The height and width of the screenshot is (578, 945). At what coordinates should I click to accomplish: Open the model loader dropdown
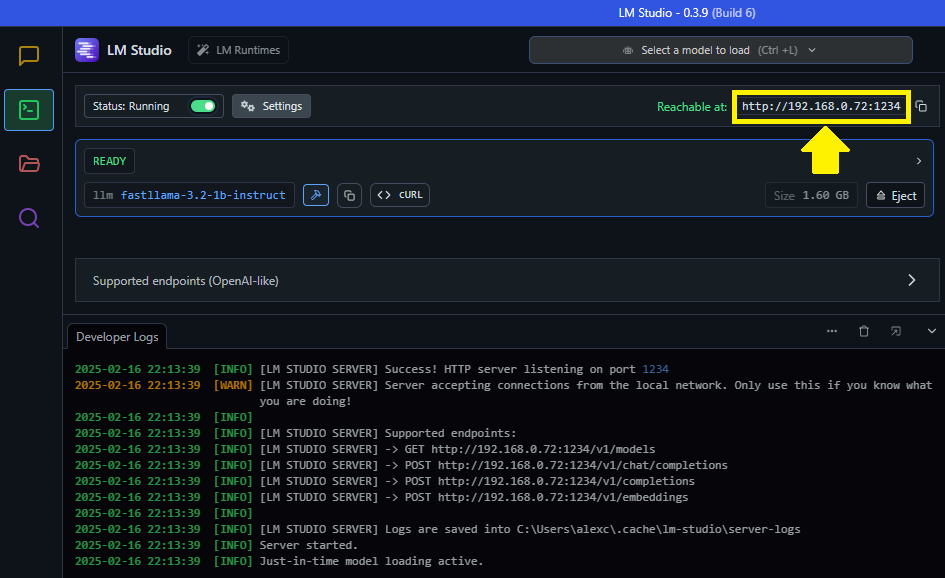tap(720, 50)
